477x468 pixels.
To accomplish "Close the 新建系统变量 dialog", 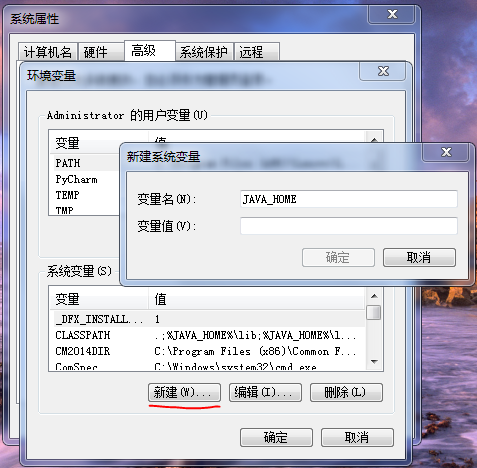I will (446, 153).
